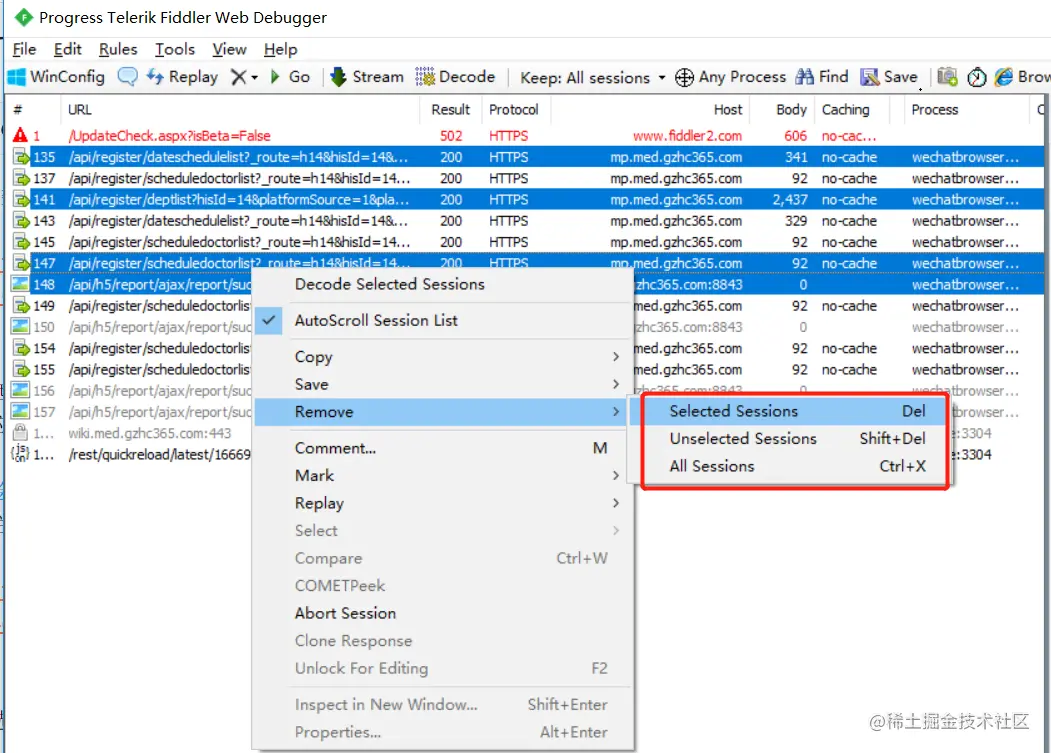Choose Abort Session
Viewport: 1051px width, 753px height.
tap(442, 613)
